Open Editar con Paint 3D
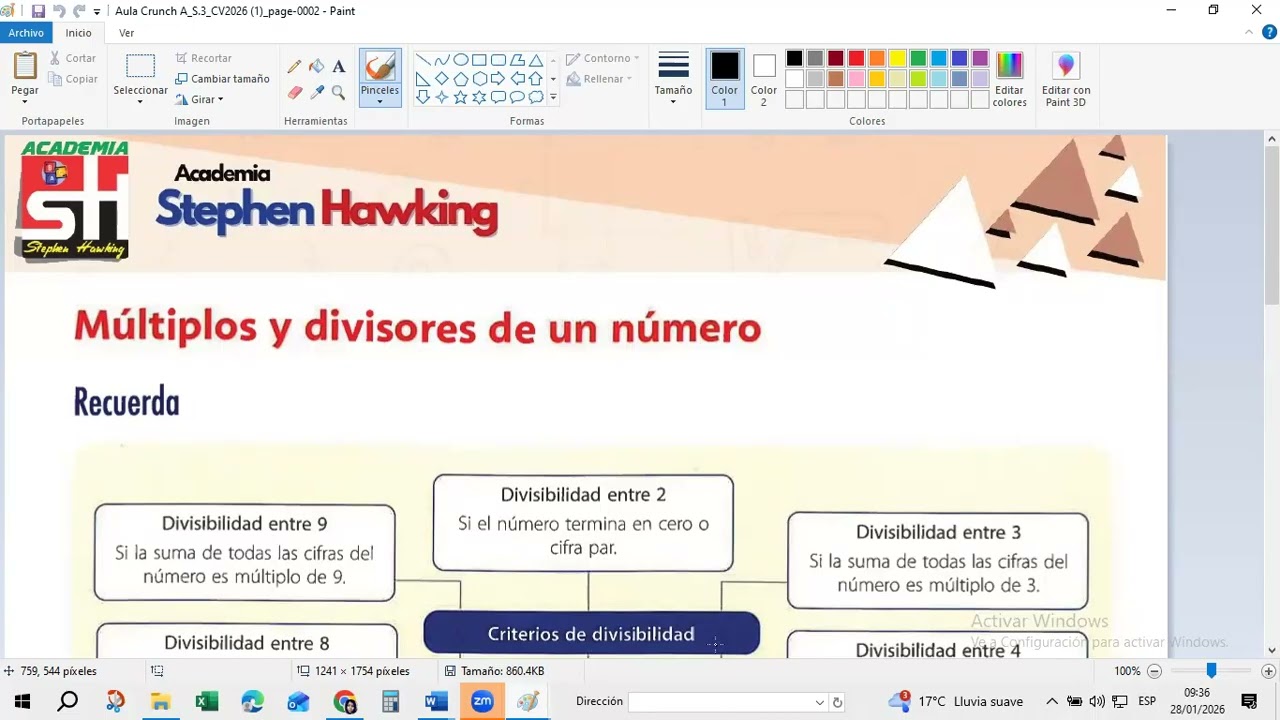 click(1066, 80)
